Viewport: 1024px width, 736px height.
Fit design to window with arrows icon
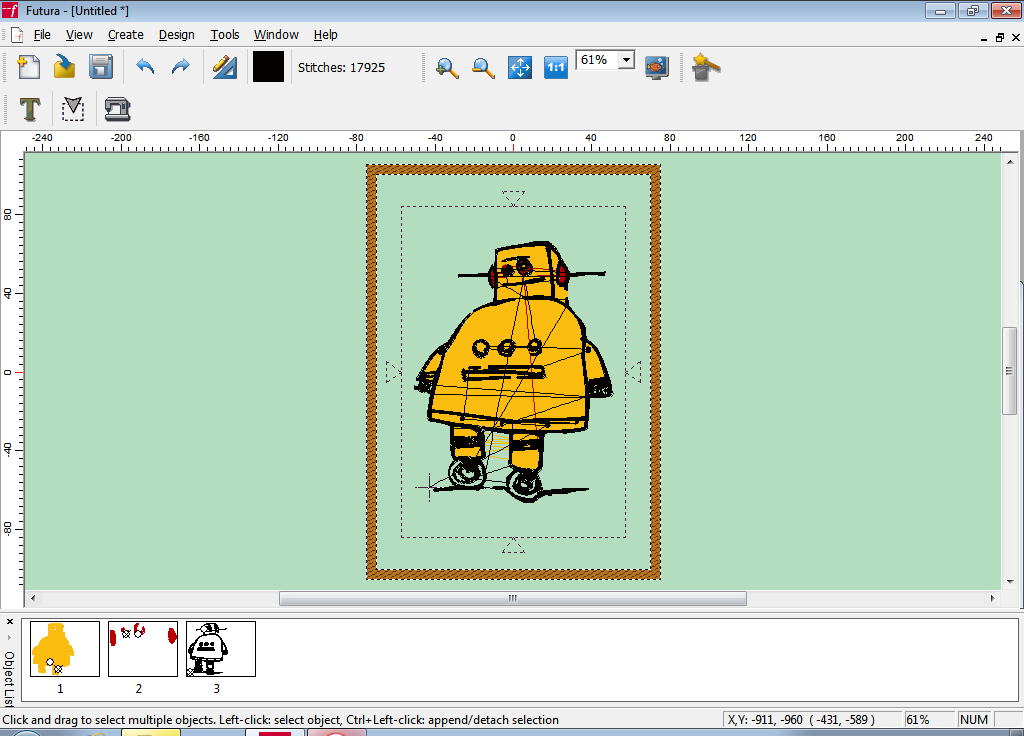click(x=520, y=67)
